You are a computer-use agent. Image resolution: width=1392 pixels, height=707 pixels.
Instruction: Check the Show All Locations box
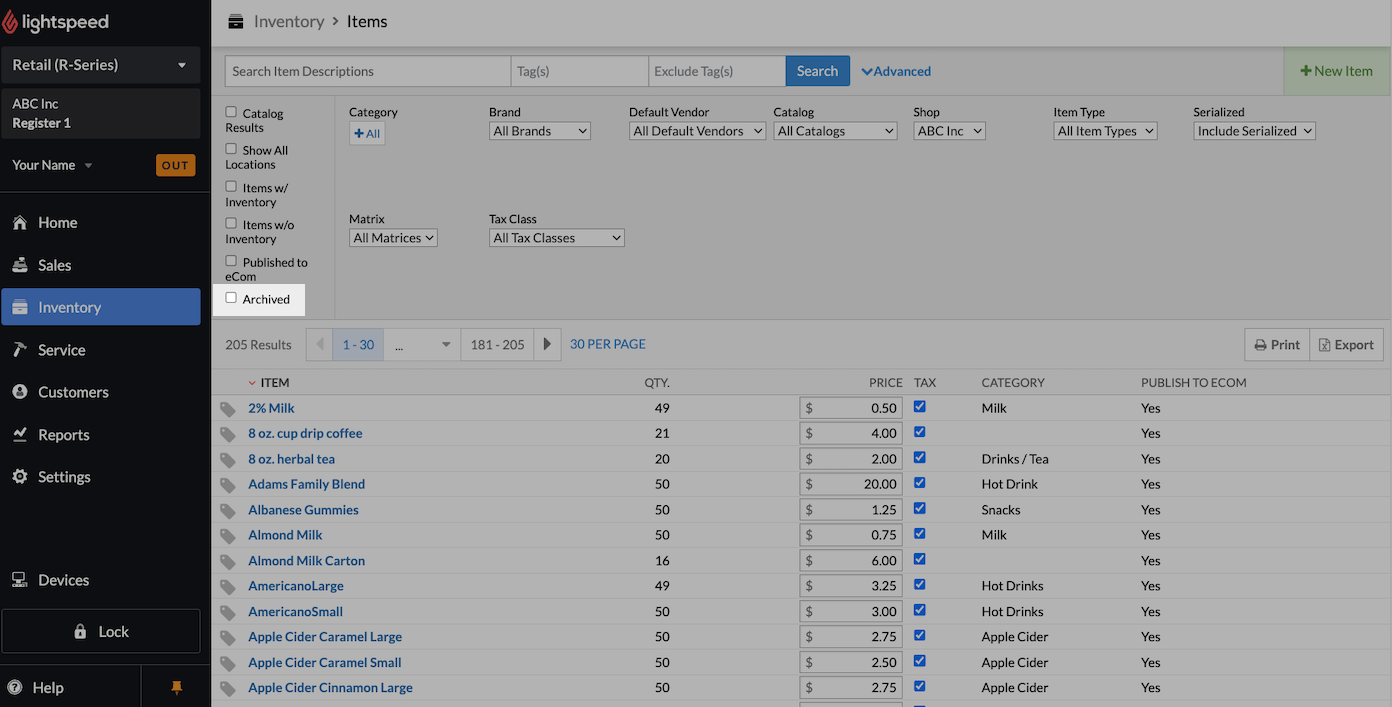[x=231, y=149]
